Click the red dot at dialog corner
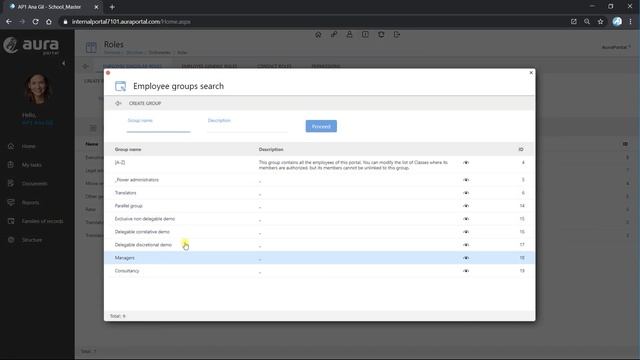This screenshot has height=360, width=640. [x=108, y=73]
